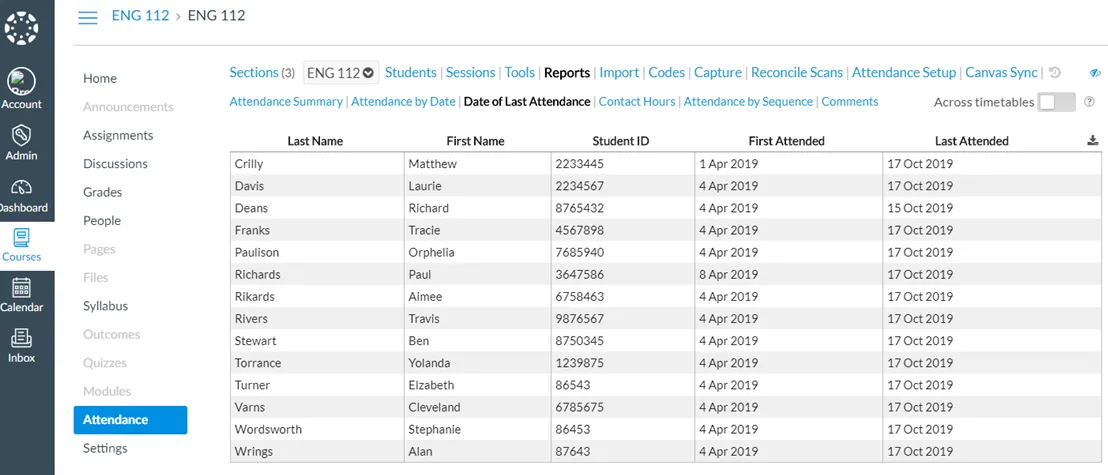Viewport: 1108px width, 475px height.
Task: Open the Capture tab
Action: point(718,72)
